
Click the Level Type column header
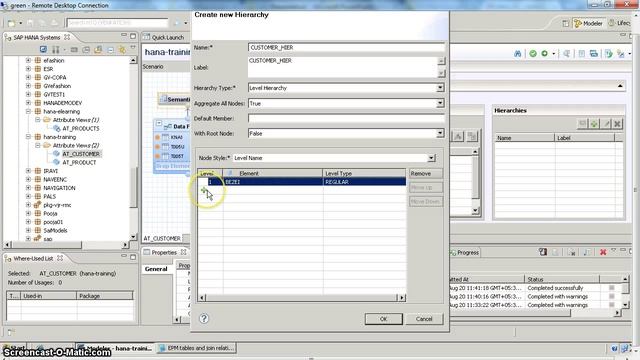pos(364,173)
